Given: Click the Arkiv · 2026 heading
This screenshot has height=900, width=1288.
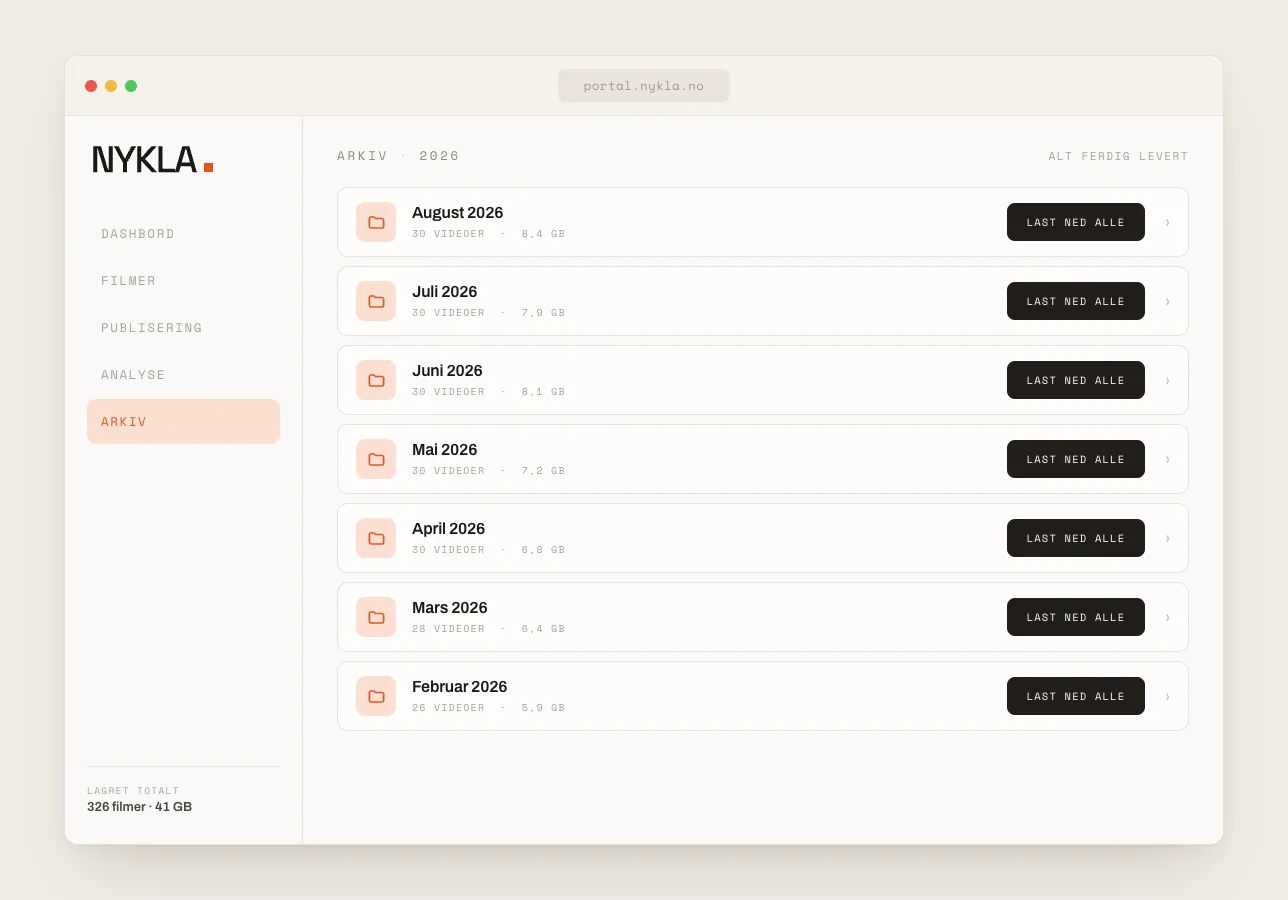Looking at the screenshot, I should tap(398, 156).
